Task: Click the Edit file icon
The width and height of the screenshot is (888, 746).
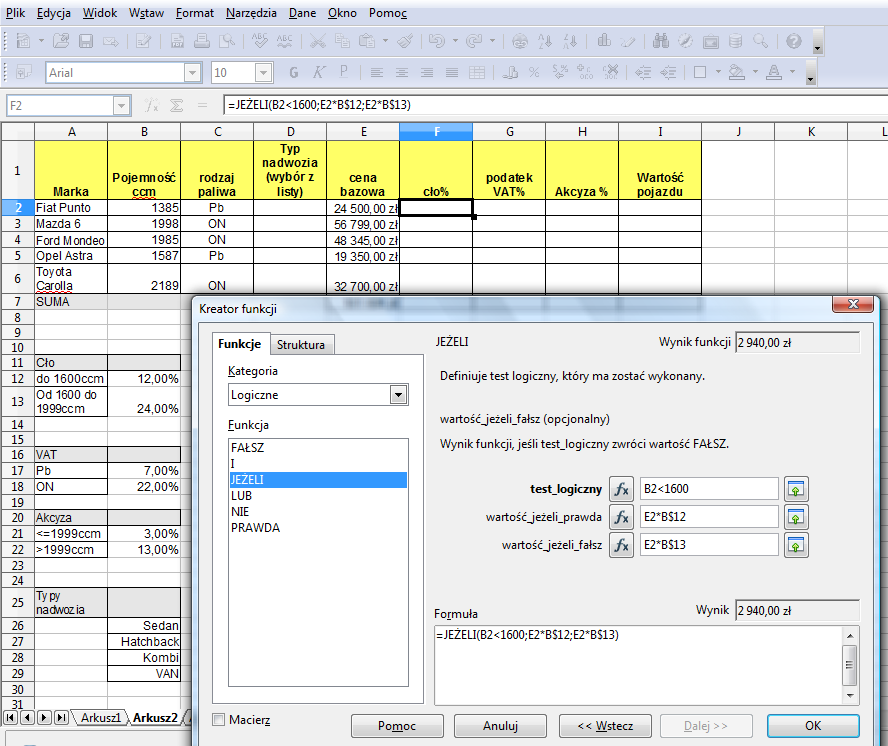Action: [x=143, y=41]
